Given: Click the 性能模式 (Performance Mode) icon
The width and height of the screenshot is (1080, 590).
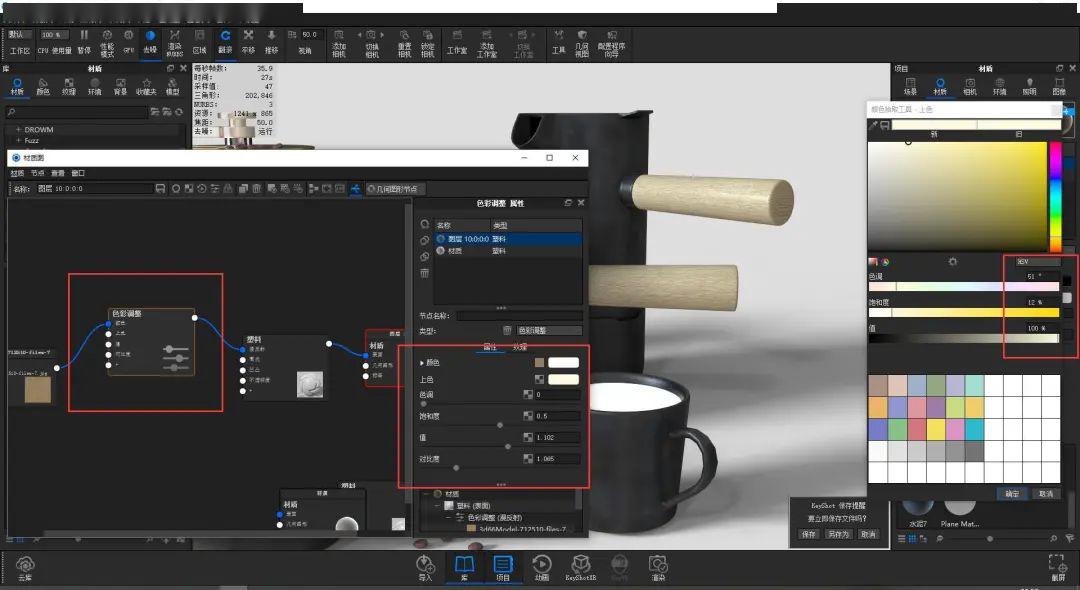Looking at the screenshot, I should [x=107, y=41].
